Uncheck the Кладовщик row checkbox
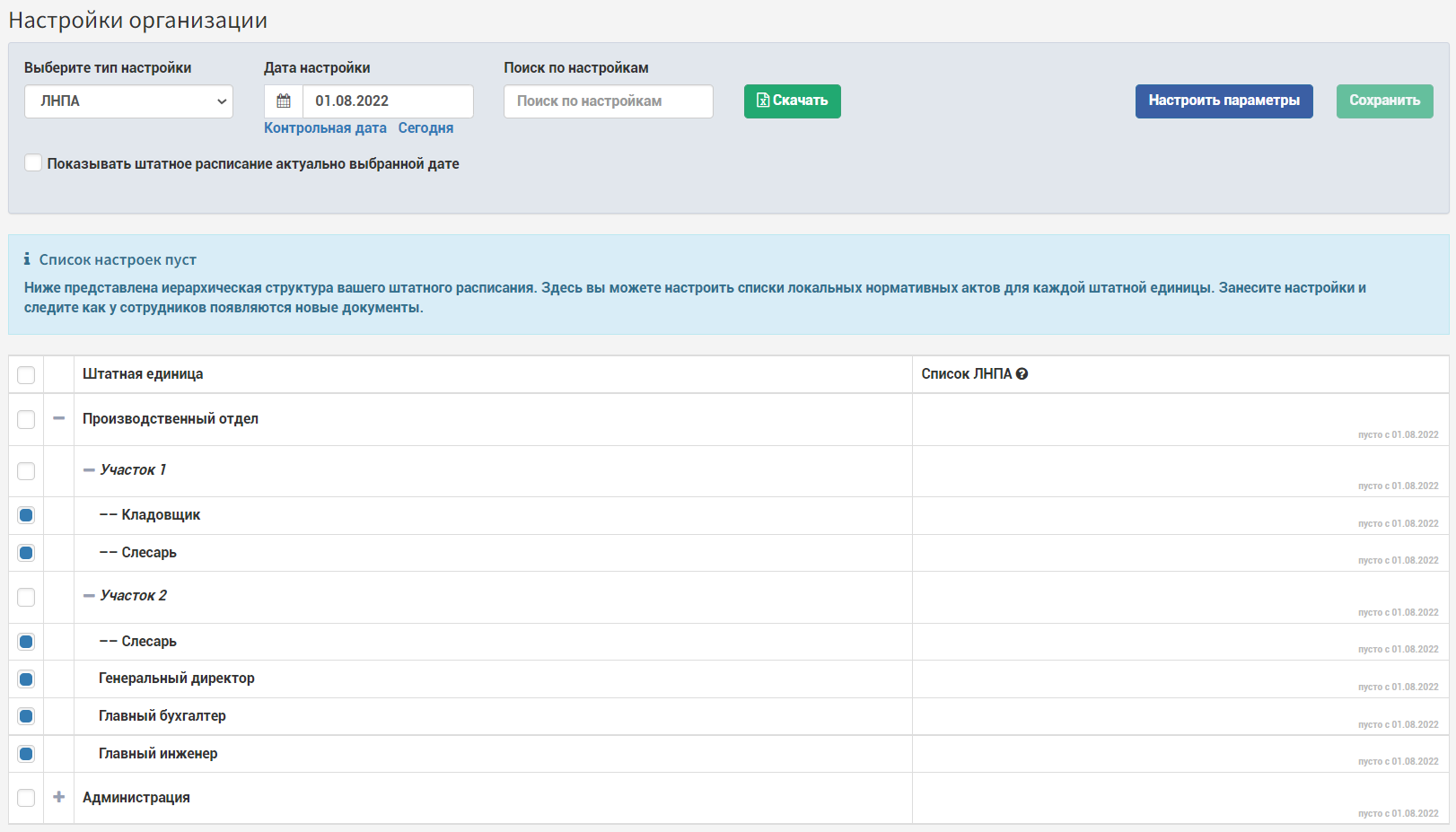1456x832 pixels. click(x=26, y=515)
